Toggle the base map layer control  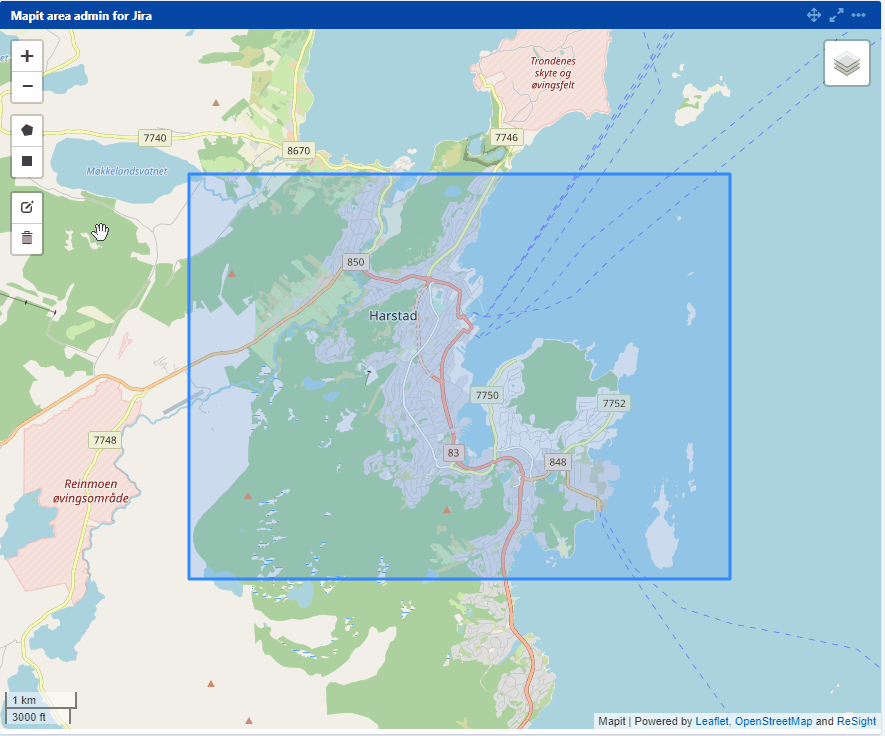click(846, 63)
